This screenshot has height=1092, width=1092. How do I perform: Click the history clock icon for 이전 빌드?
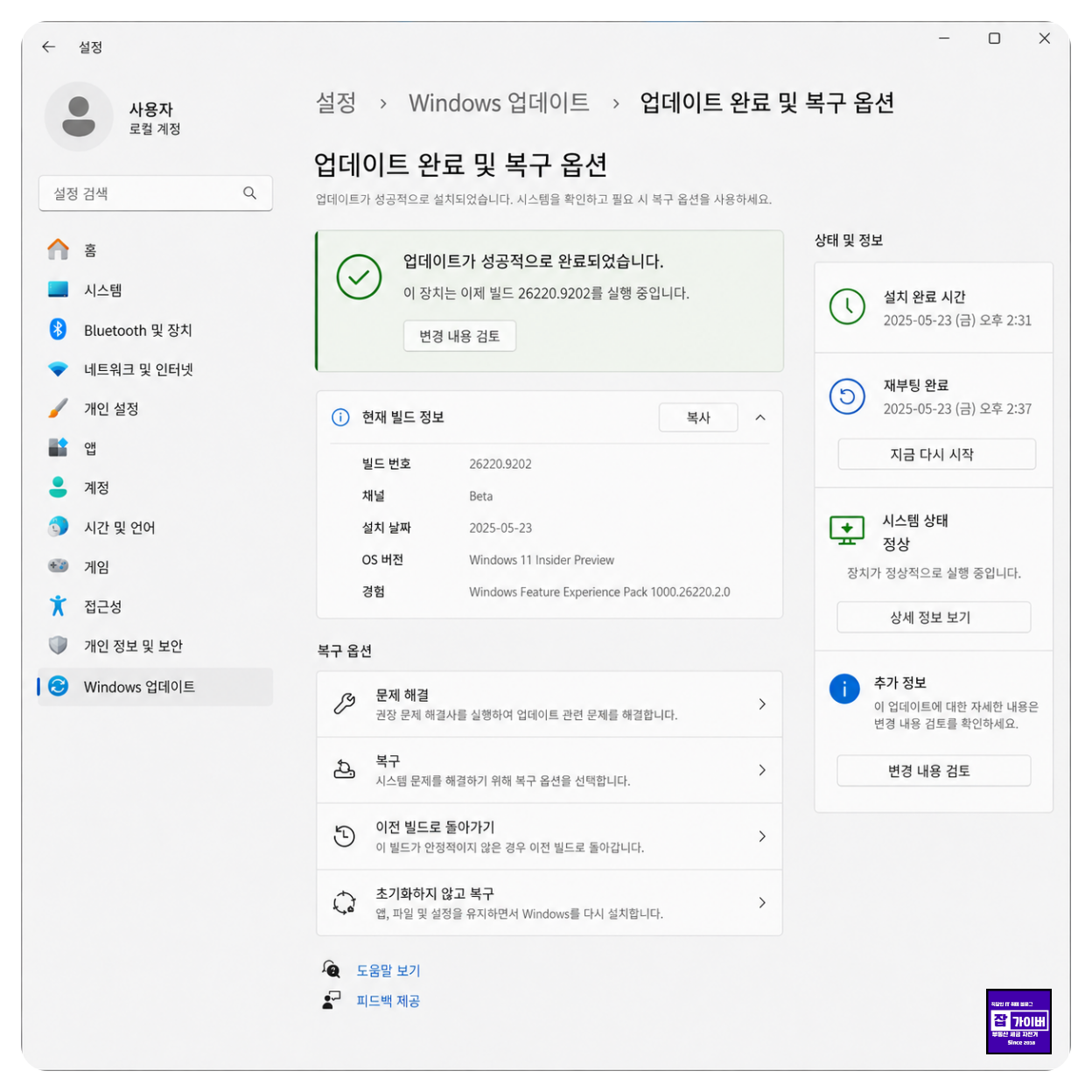[345, 836]
